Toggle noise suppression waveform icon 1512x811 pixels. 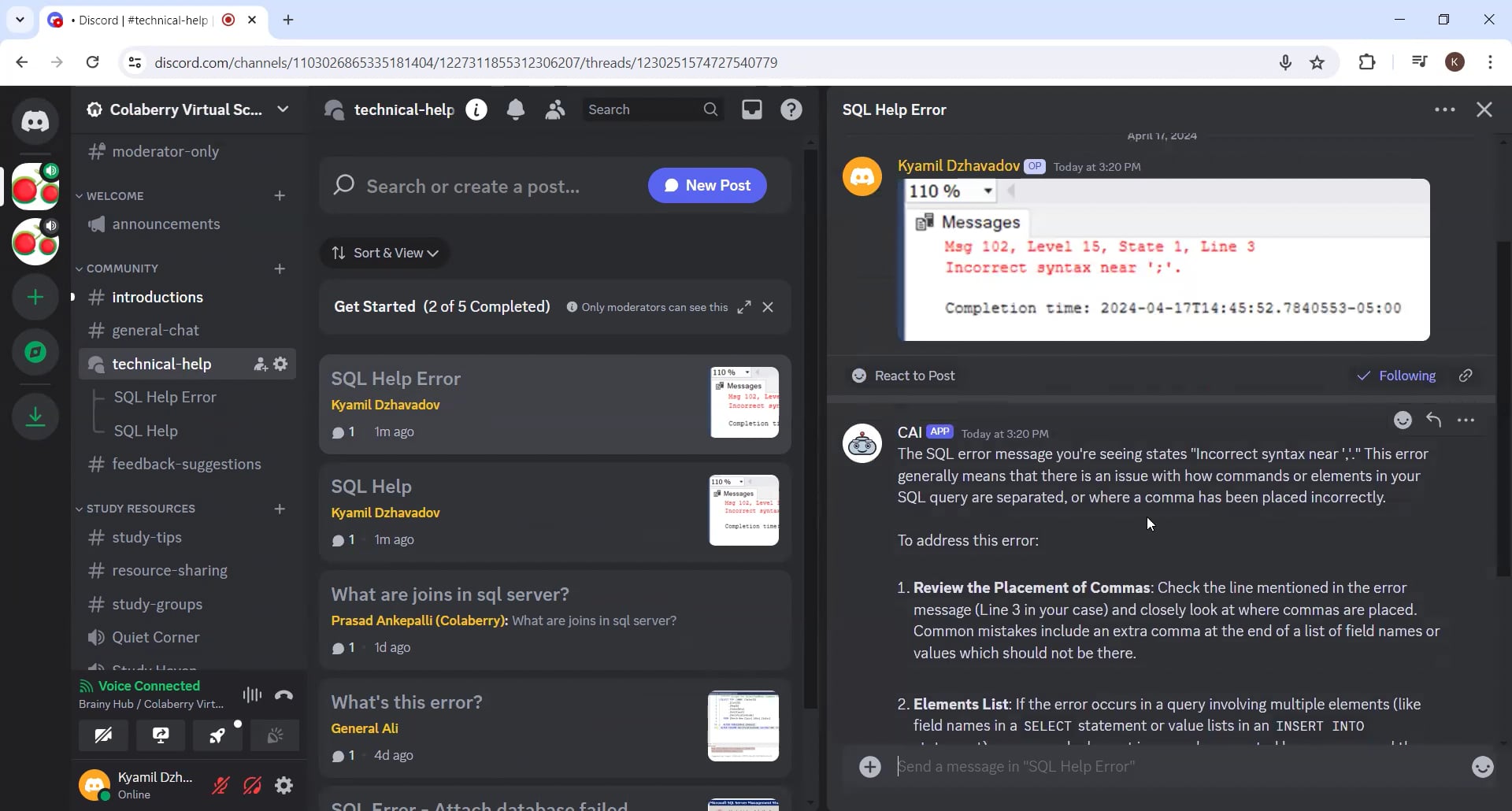(252, 694)
